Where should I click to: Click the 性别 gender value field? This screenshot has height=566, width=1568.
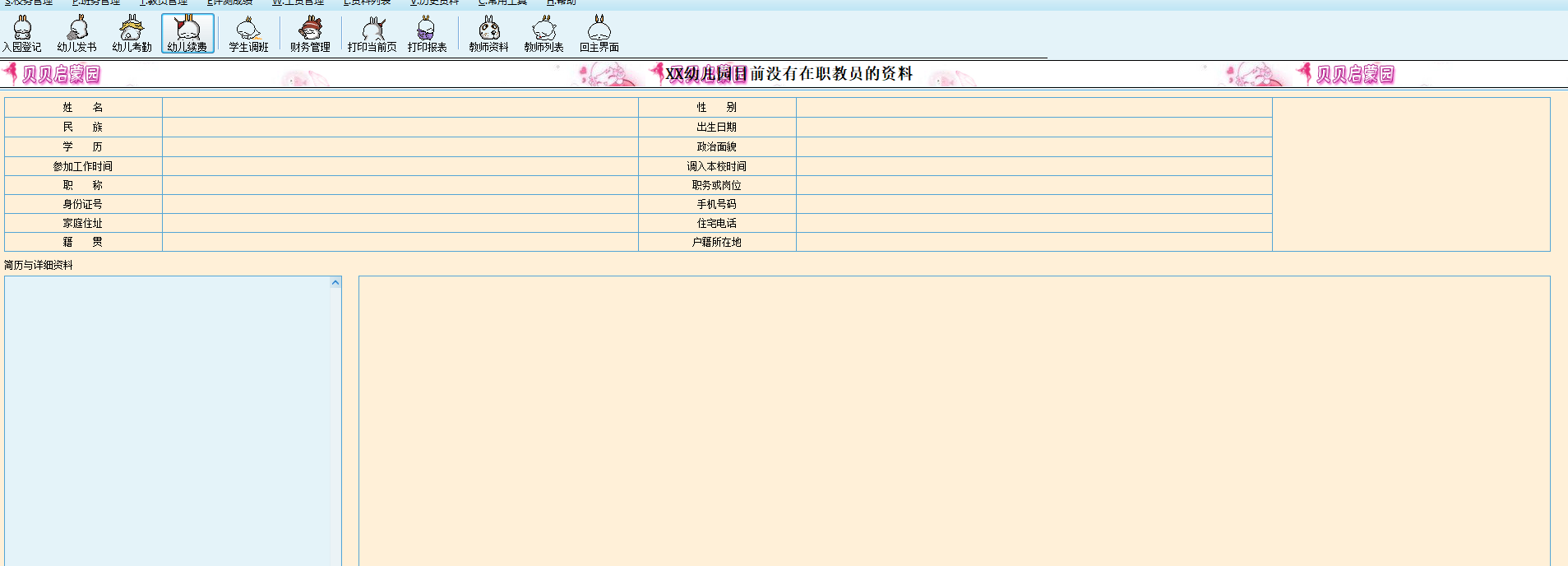click(1034, 107)
